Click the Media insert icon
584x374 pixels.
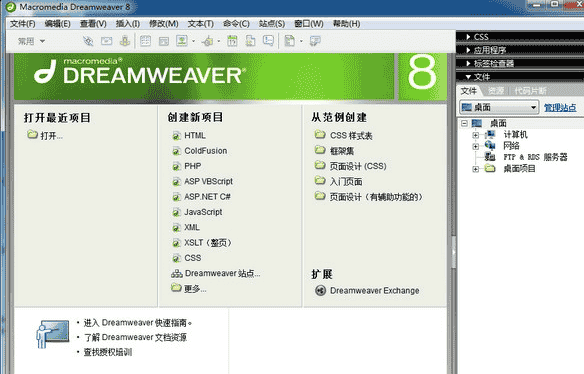tap(208, 41)
